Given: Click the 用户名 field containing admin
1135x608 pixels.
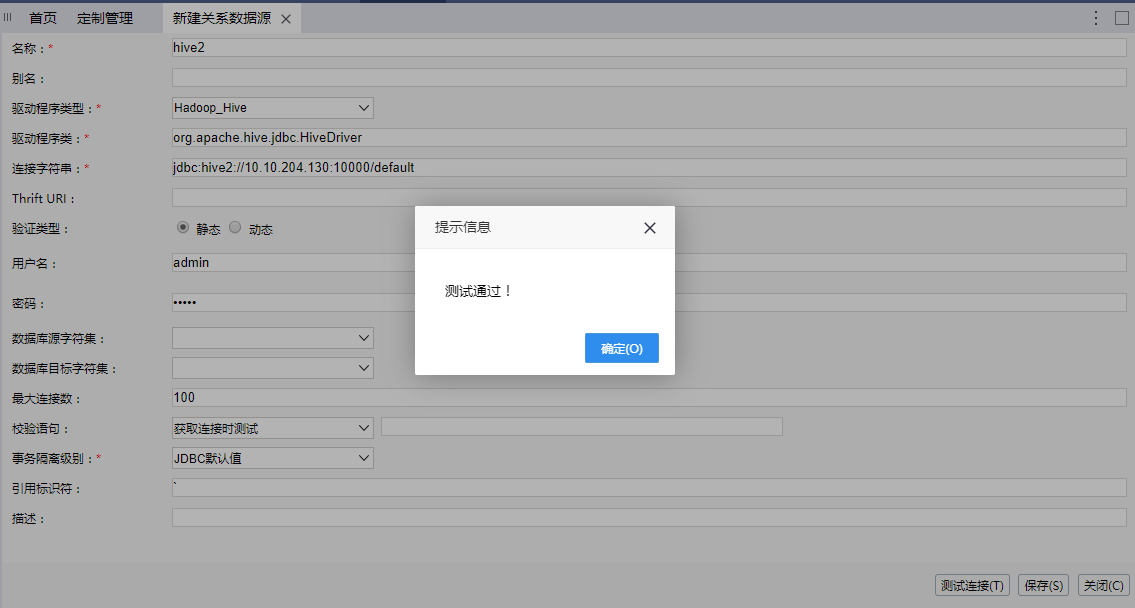Looking at the screenshot, I should click(x=649, y=262).
